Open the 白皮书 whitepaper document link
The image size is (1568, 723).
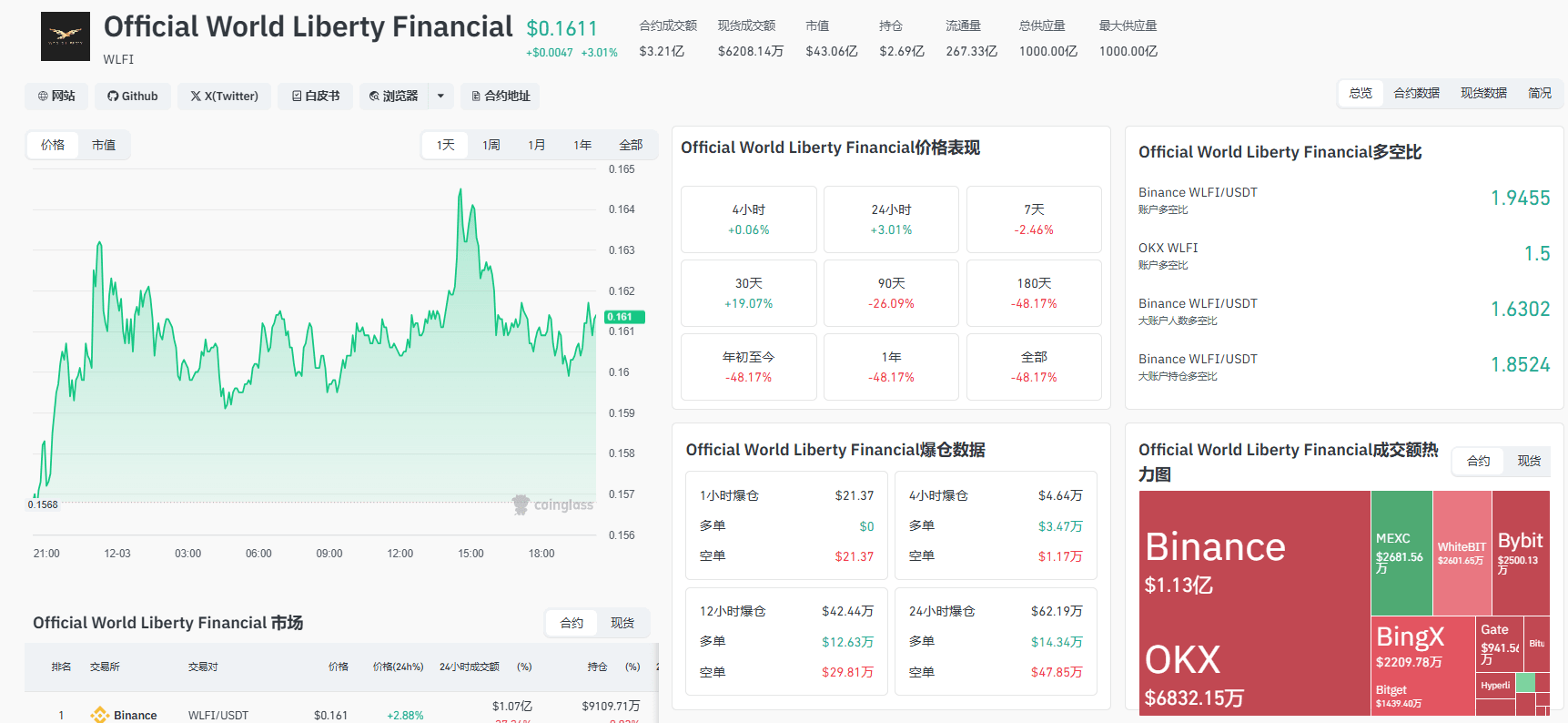tap(316, 96)
